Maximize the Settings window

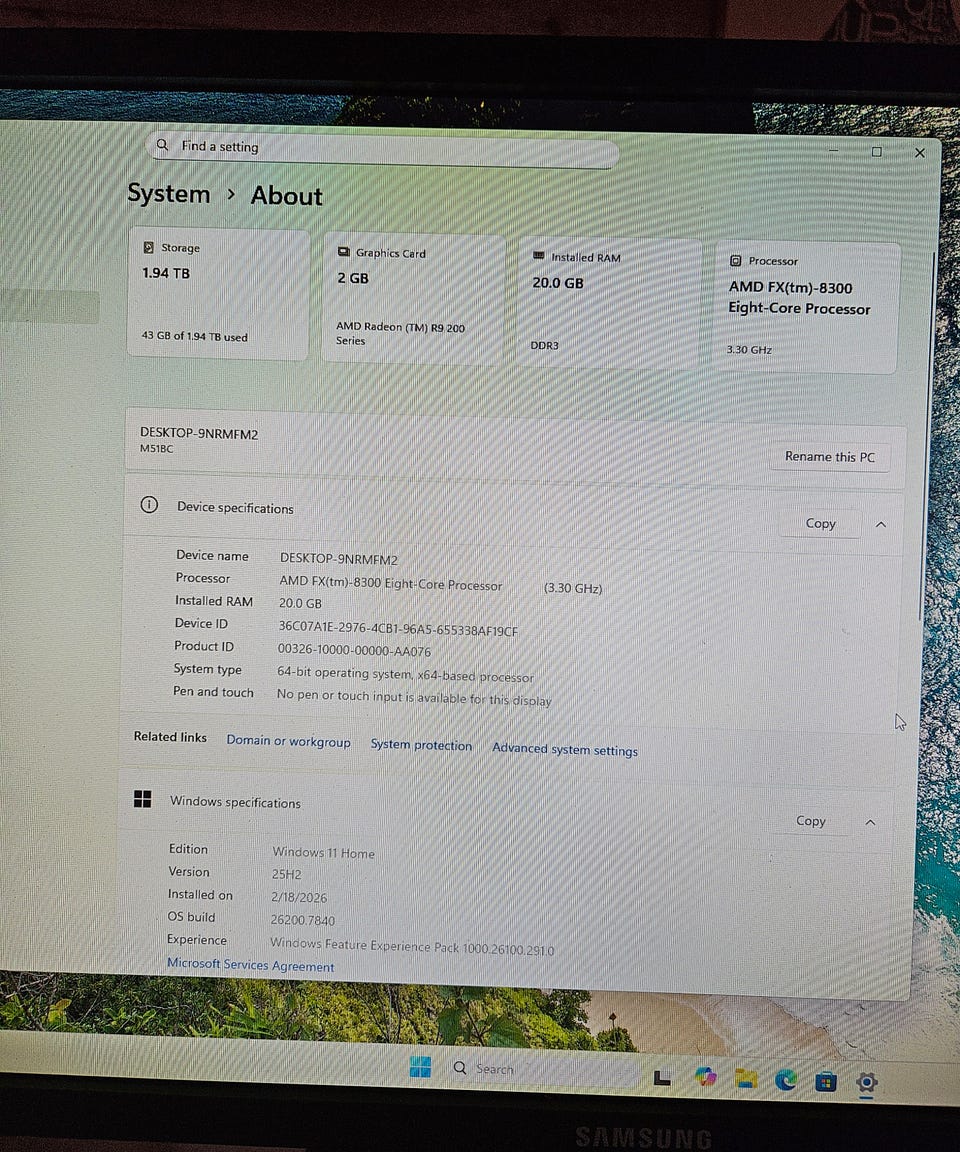point(876,151)
